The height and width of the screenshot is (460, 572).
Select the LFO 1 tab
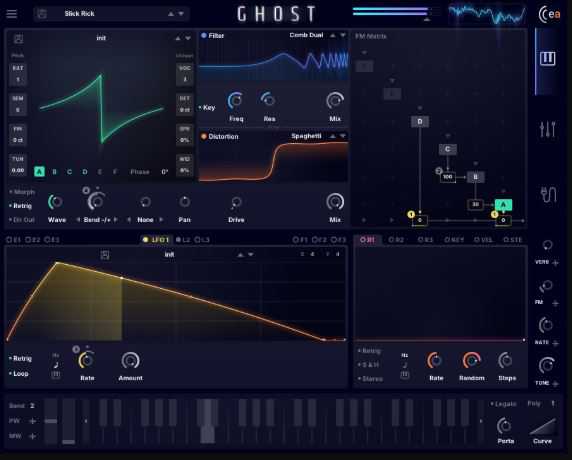(156, 240)
